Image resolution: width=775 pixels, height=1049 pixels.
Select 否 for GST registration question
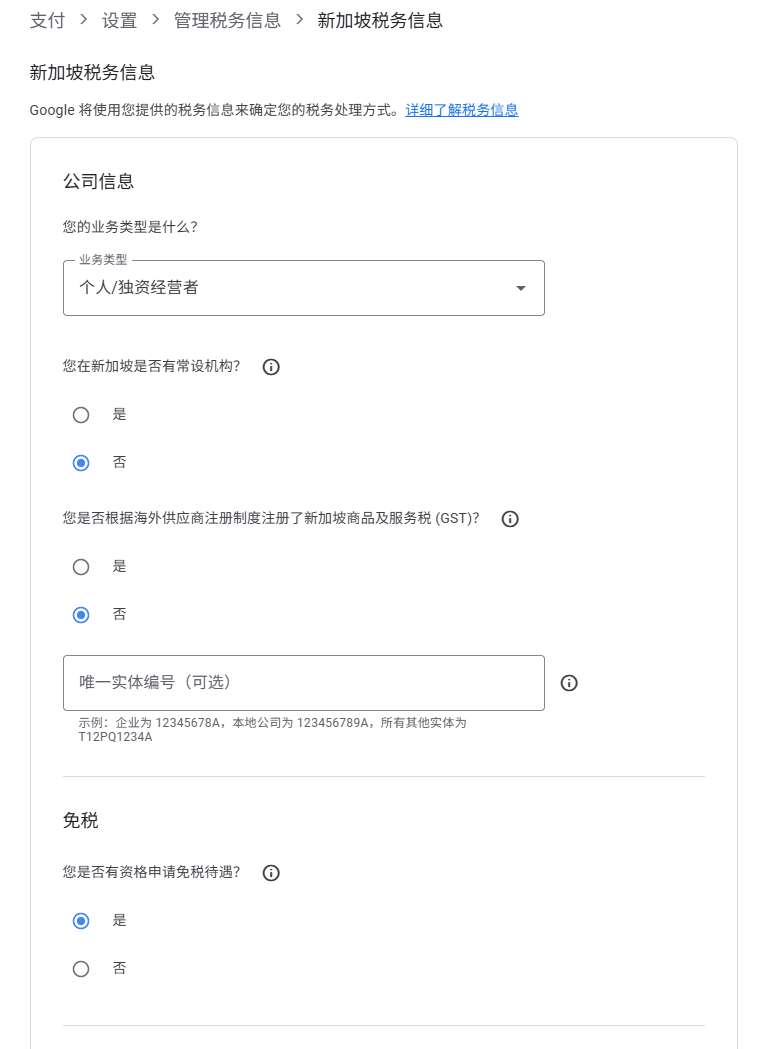(x=81, y=614)
